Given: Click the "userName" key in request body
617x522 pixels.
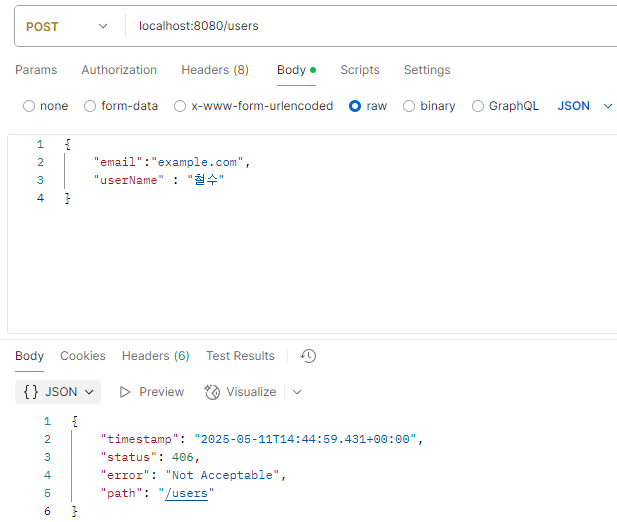Looking at the screenshot, I should coord(128,180).
